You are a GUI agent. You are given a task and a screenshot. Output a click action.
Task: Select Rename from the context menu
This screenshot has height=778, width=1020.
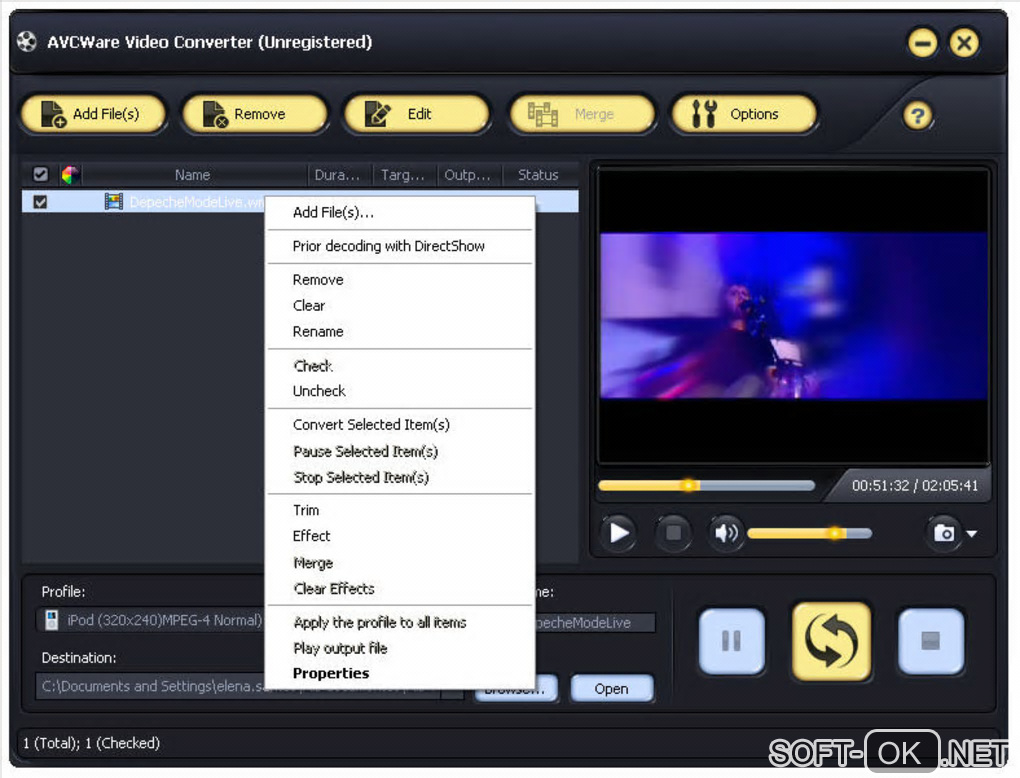coord(400,332)
